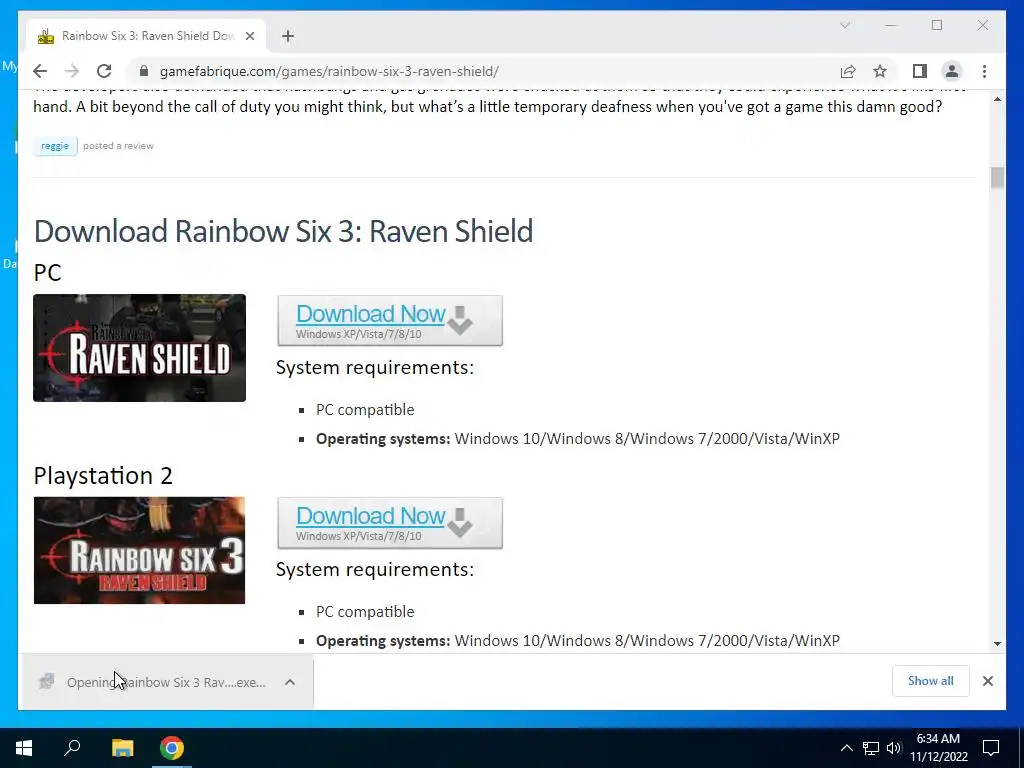Open the Chrome side panel

(920, 71)
